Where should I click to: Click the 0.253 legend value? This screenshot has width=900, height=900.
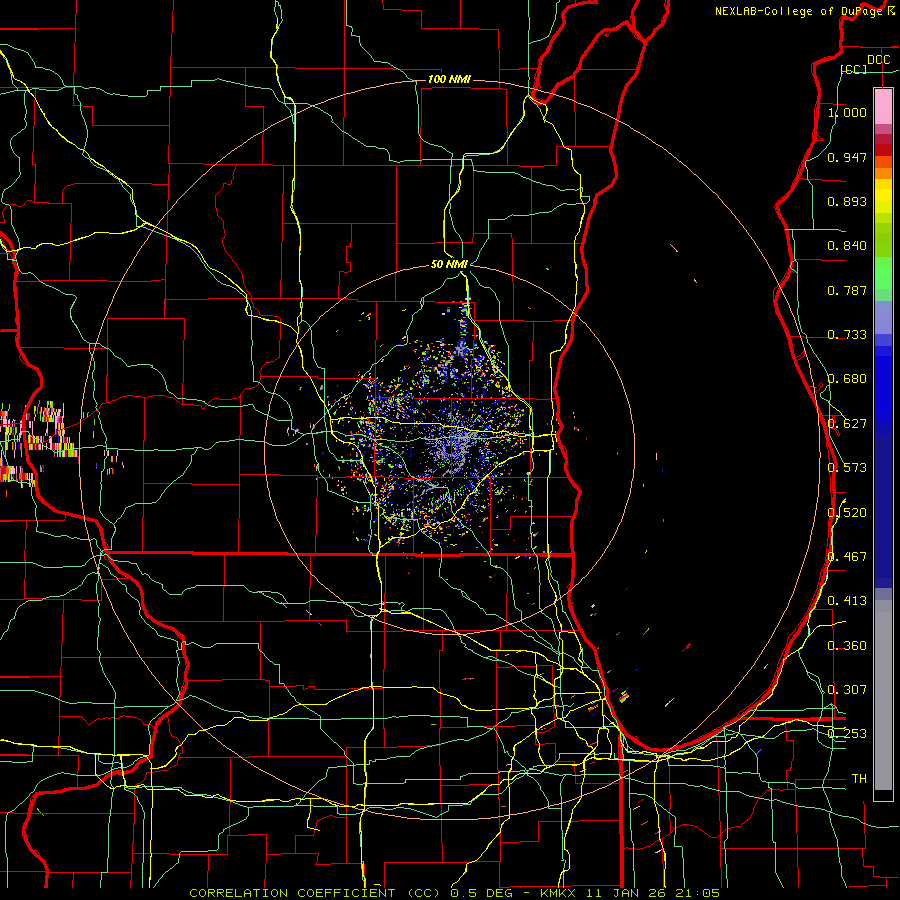coord(847,734)
